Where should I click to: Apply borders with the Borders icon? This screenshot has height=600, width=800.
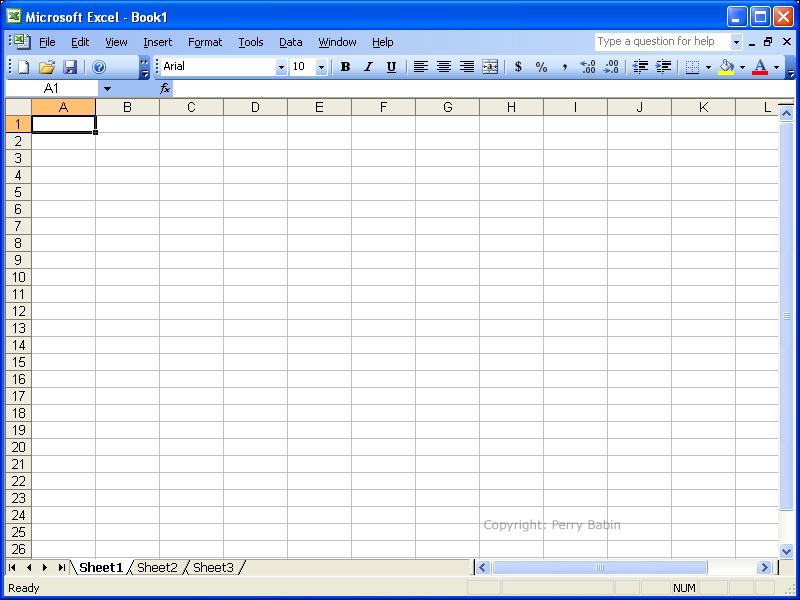pyautogui.click(x=692, y=67)
